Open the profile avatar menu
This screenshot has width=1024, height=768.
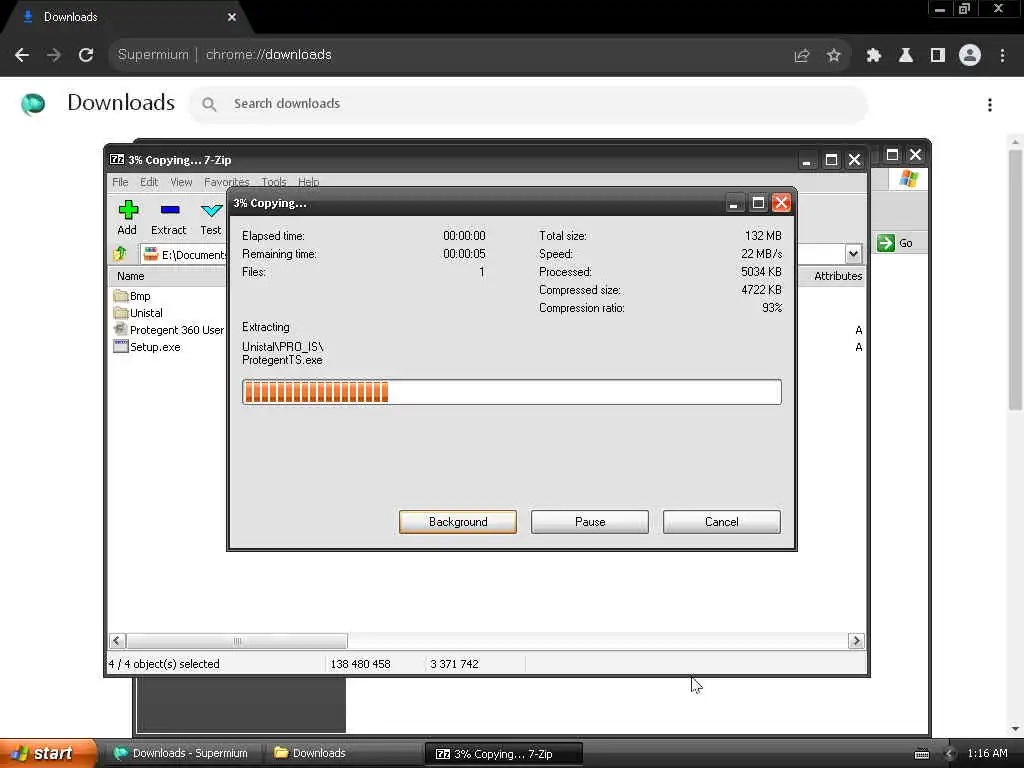point(970,55)
